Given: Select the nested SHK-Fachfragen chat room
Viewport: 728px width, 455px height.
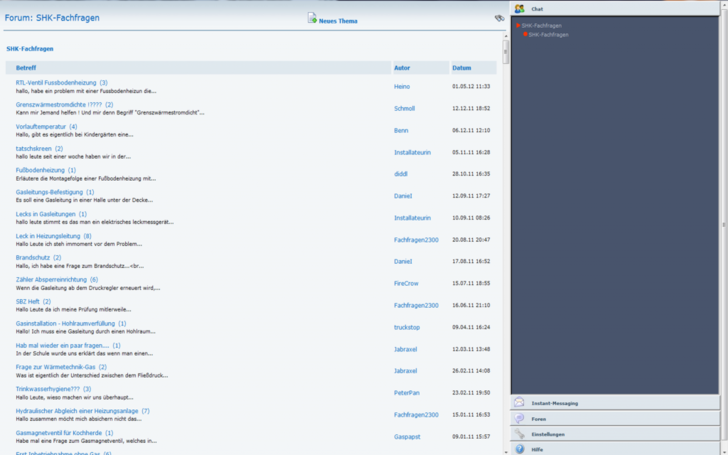Looking at the screenshot, I should 549,34.
